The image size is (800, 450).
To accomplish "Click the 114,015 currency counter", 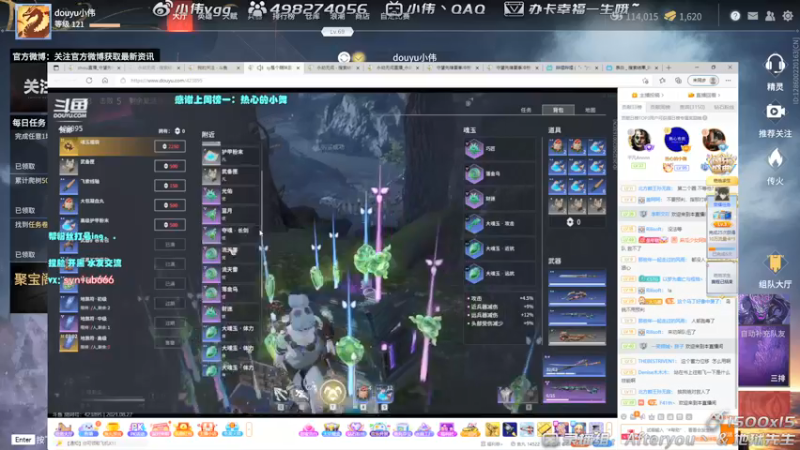I will click(x=635, y=16).
